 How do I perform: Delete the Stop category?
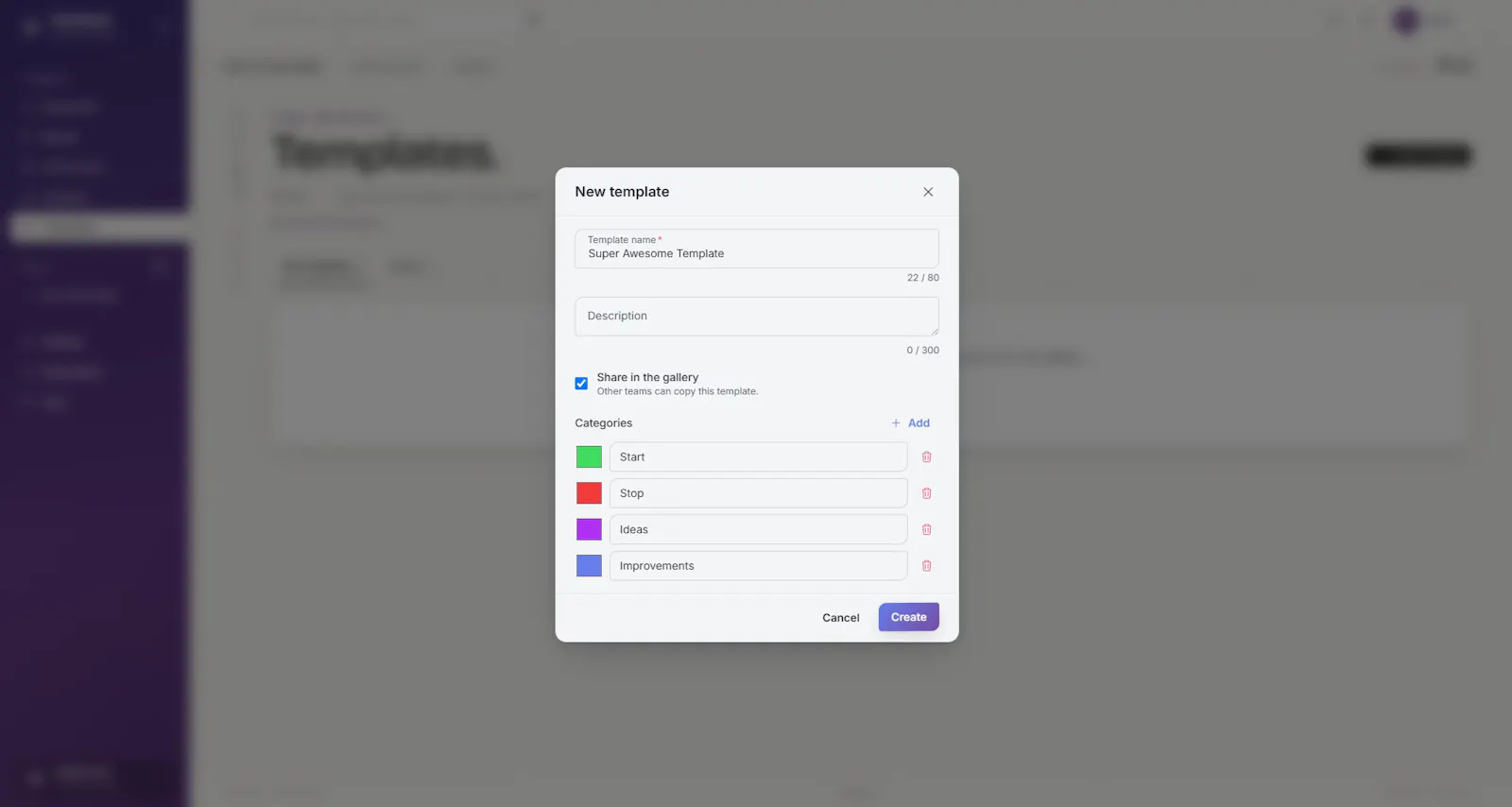click(x=926, y=493)
